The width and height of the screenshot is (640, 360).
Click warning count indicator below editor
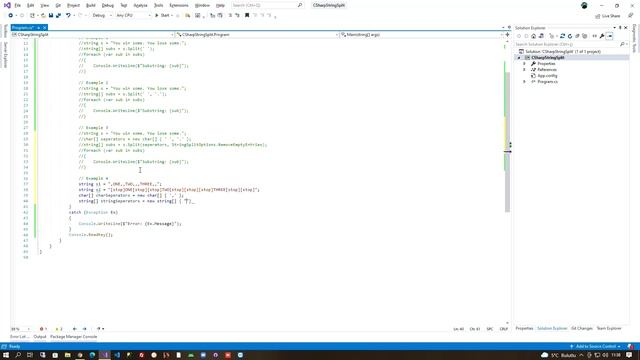(58, 329)
